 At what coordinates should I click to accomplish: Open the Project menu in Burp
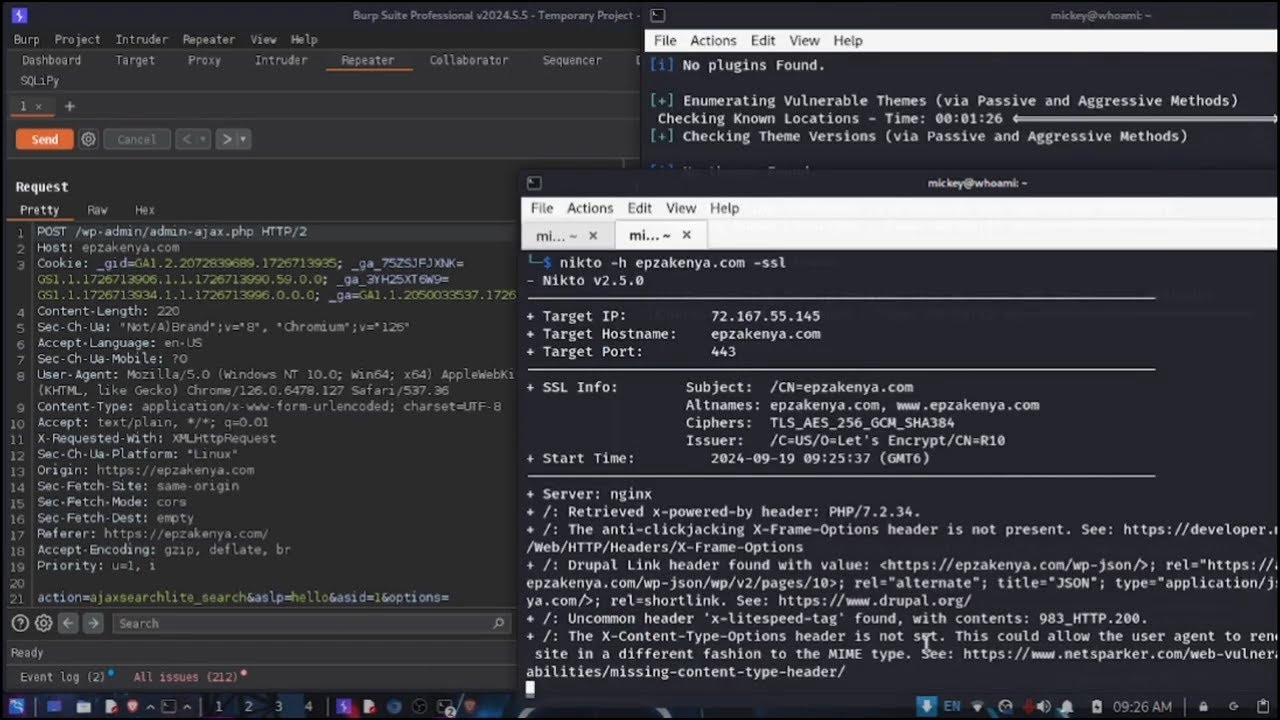[x=77, y=39]
